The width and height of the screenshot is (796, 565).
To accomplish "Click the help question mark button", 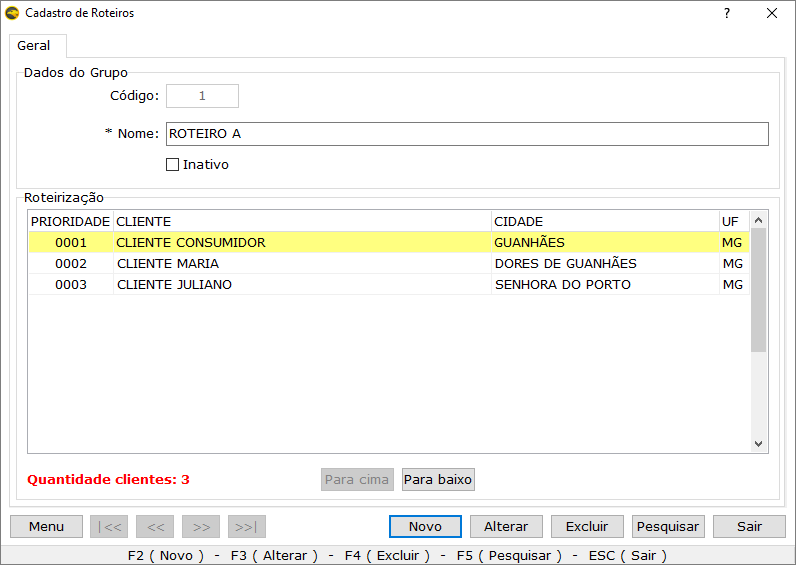I will point(726,13).
